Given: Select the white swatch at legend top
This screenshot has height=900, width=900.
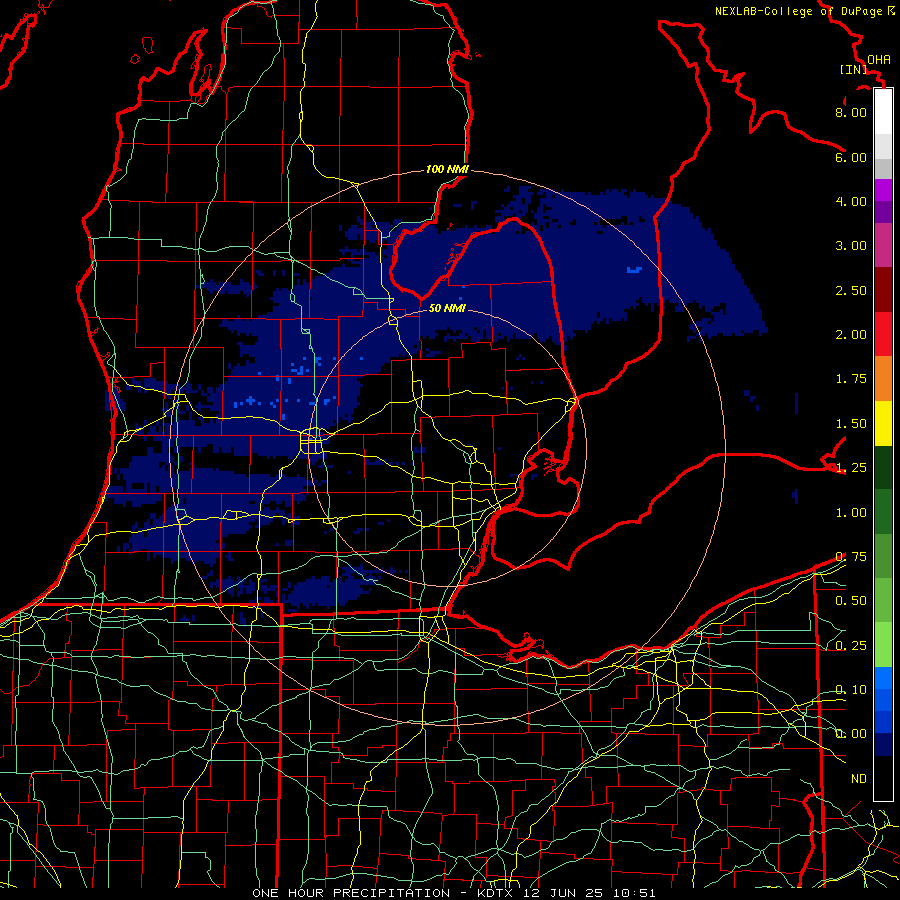Looking at the screenshot, I should (883, 112).
